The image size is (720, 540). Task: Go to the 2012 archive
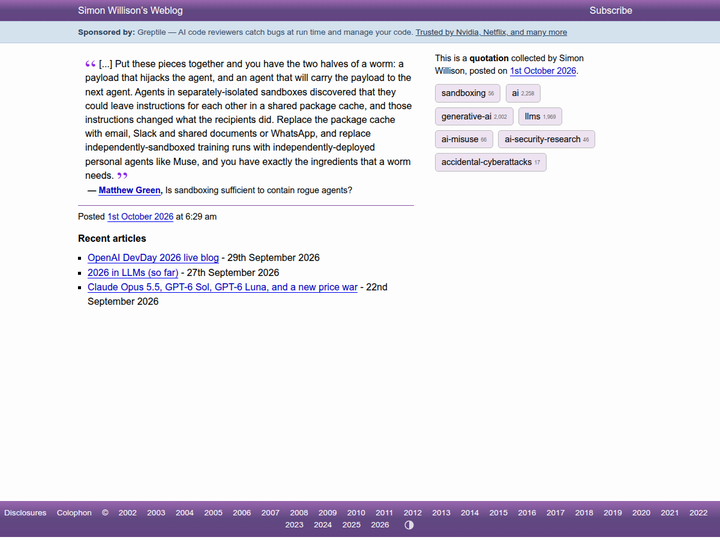click(412, 513)
